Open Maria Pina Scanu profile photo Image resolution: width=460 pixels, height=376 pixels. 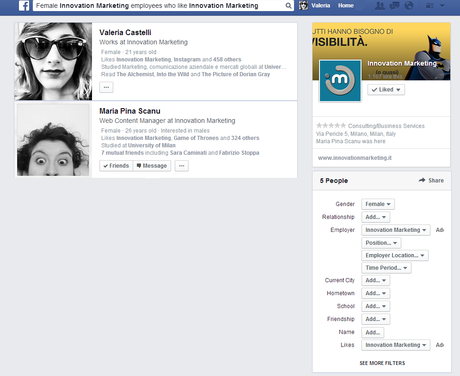click(x=53, y=140)
